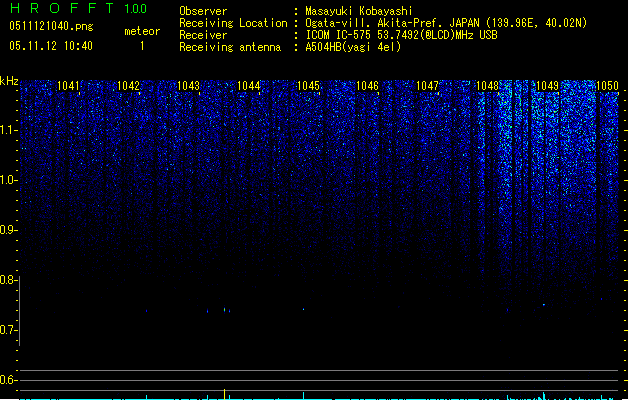The width and height of the screenshot is (629, 400).
Task: Click the Observer label
Action: (203, 11)
